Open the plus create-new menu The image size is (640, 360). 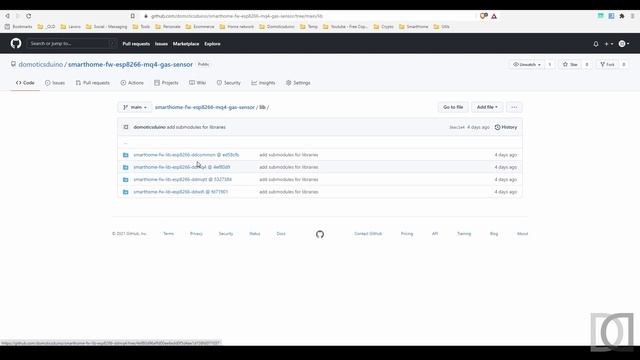(609, 44)
